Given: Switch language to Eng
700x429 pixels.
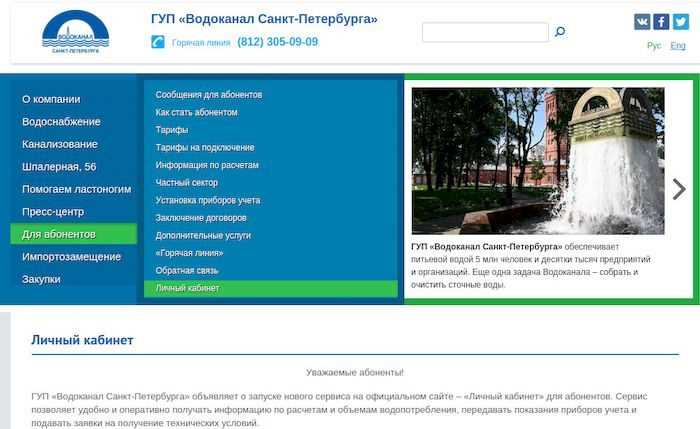Looking at the screenshot, I should 678,46.
